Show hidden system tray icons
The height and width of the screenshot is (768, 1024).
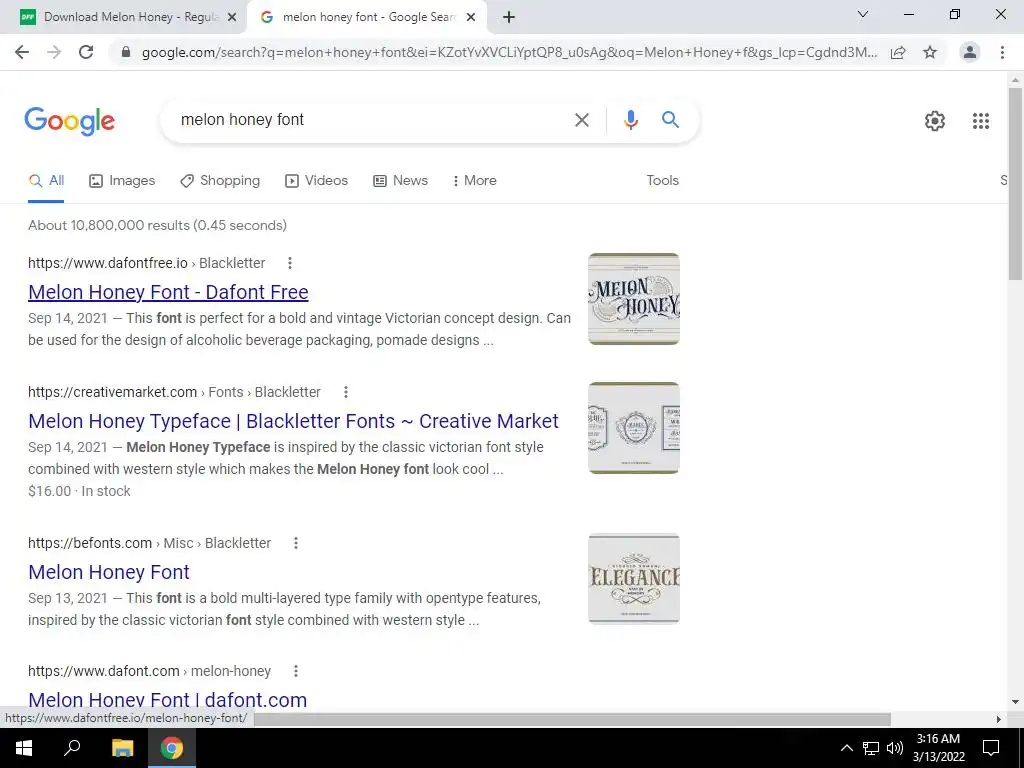(846, 748)
